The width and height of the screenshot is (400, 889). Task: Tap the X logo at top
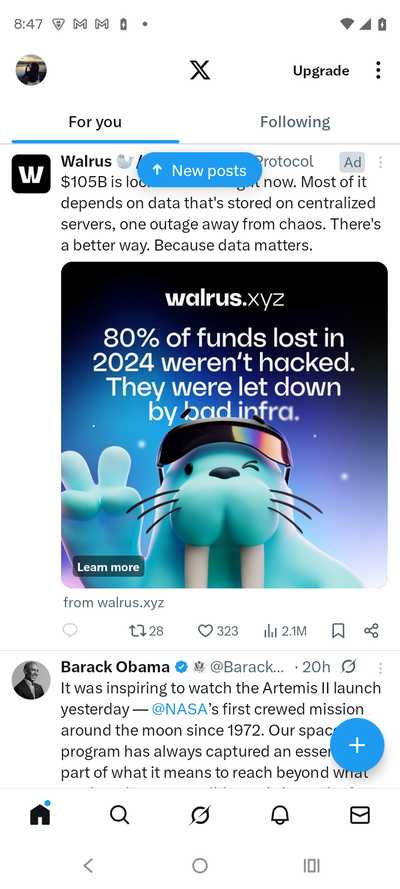coord(199,70)
